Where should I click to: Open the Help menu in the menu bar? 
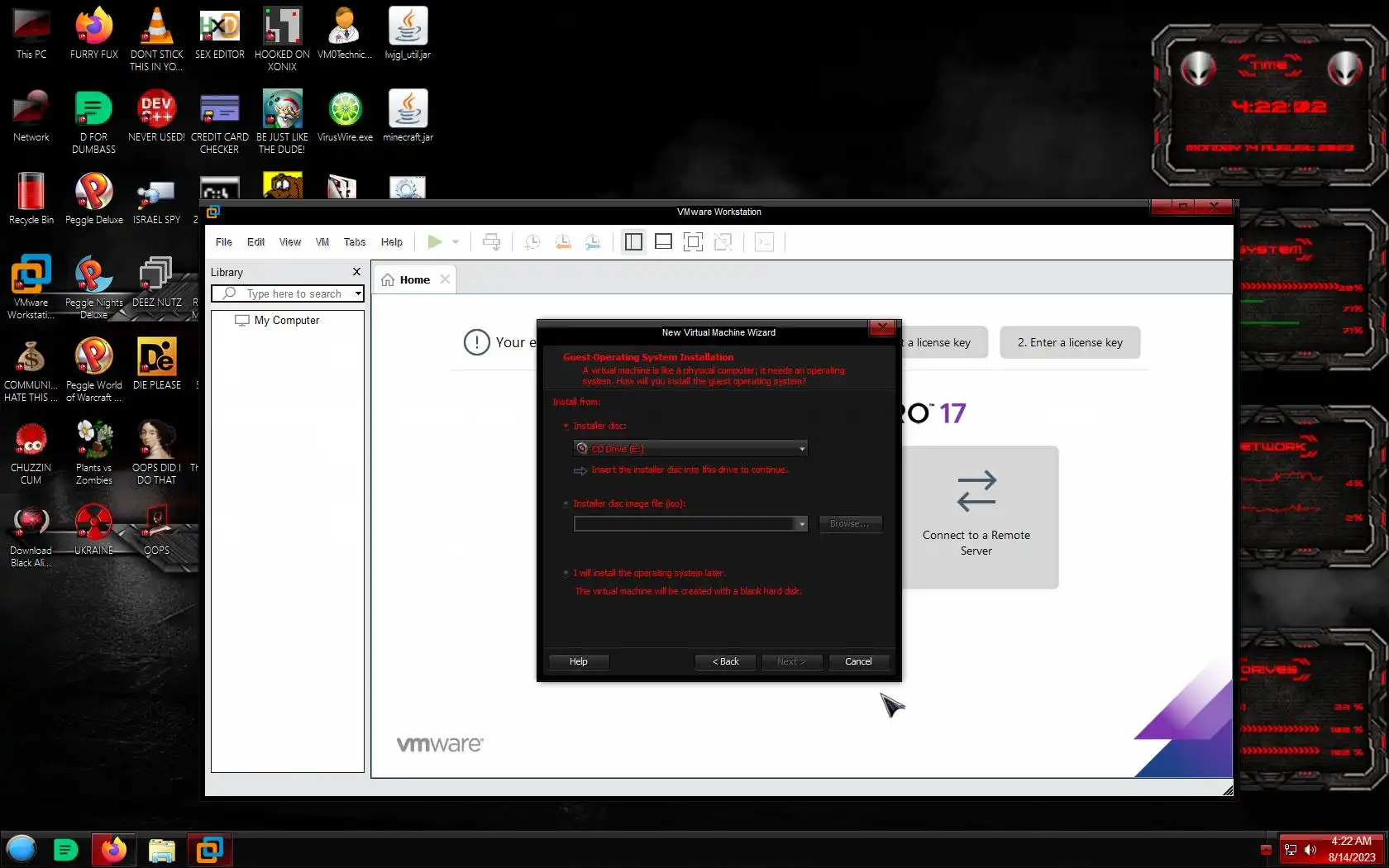pos(392,242)
